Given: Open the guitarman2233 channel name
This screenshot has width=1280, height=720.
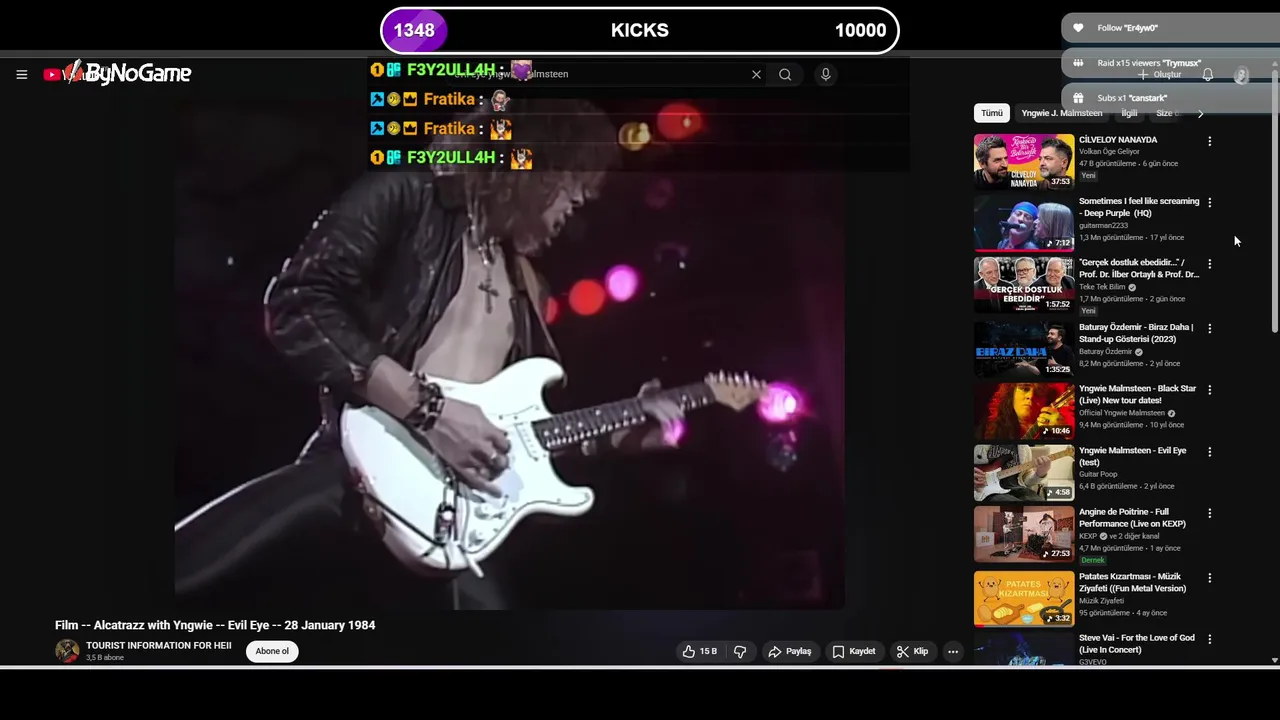Looking at the screenshot, I should click(x=1103, y=226).
